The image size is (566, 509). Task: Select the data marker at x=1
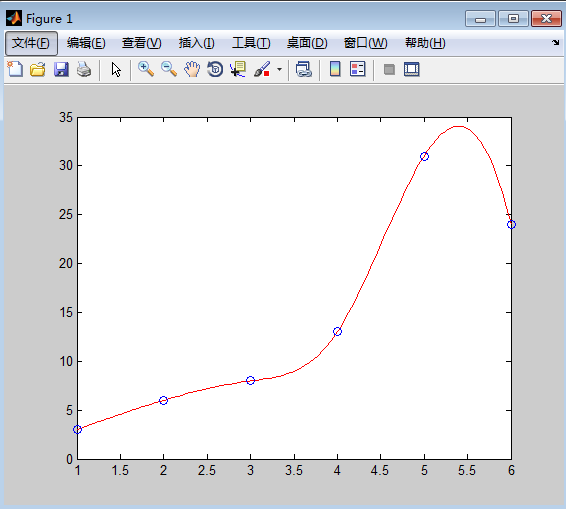pyautogui.click(x=77, y=430)
